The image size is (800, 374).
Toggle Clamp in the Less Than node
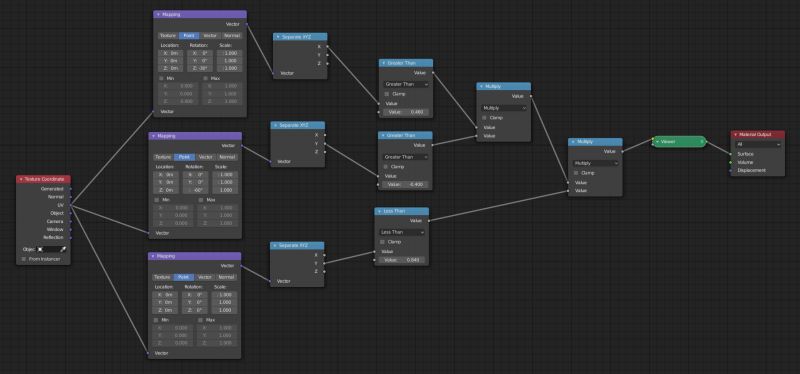382,242
